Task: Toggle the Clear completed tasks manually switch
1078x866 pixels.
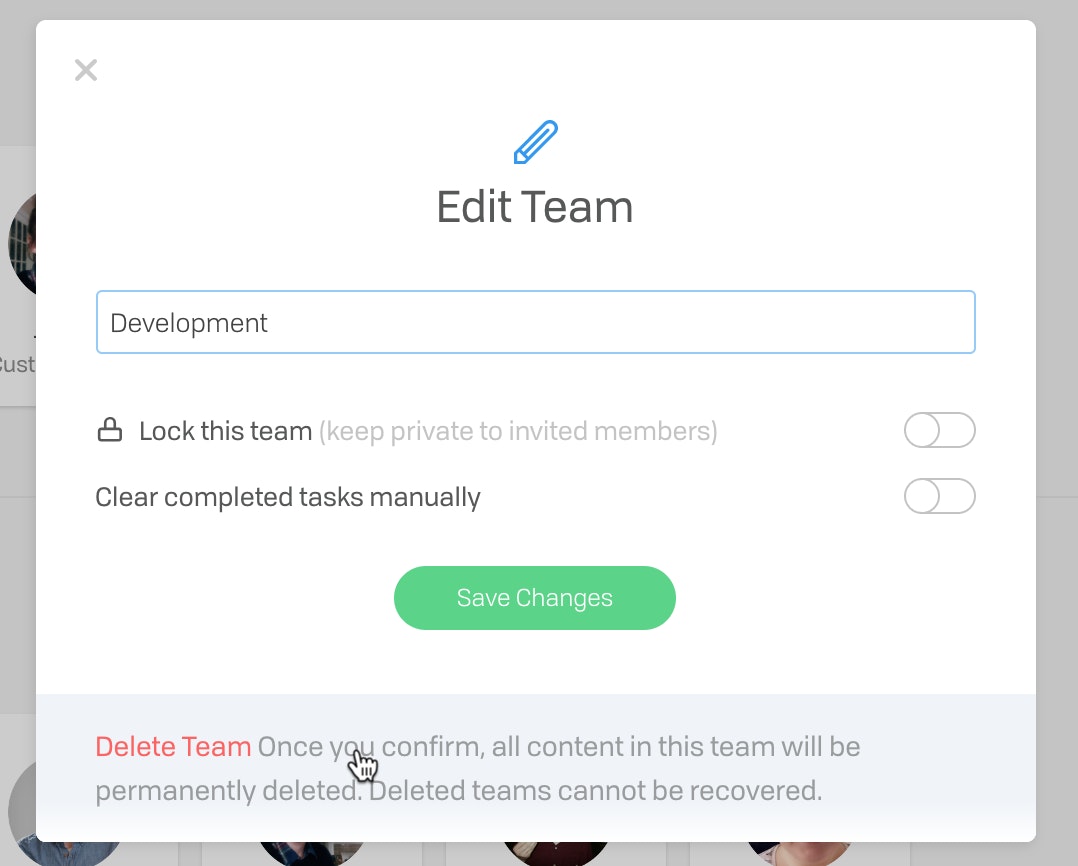Action: coord(939,496)
